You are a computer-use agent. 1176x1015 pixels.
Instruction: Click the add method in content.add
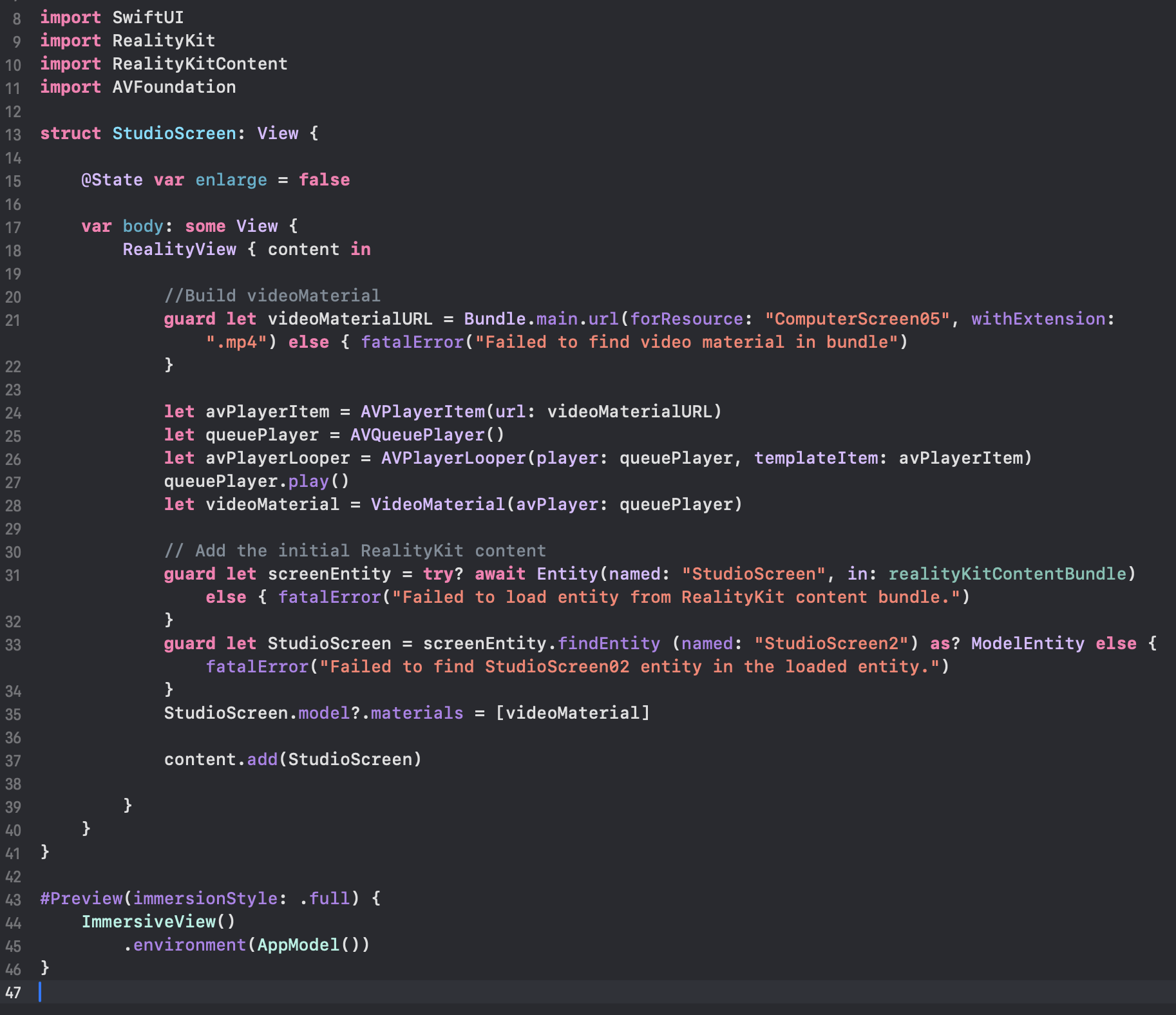(261, 759)
